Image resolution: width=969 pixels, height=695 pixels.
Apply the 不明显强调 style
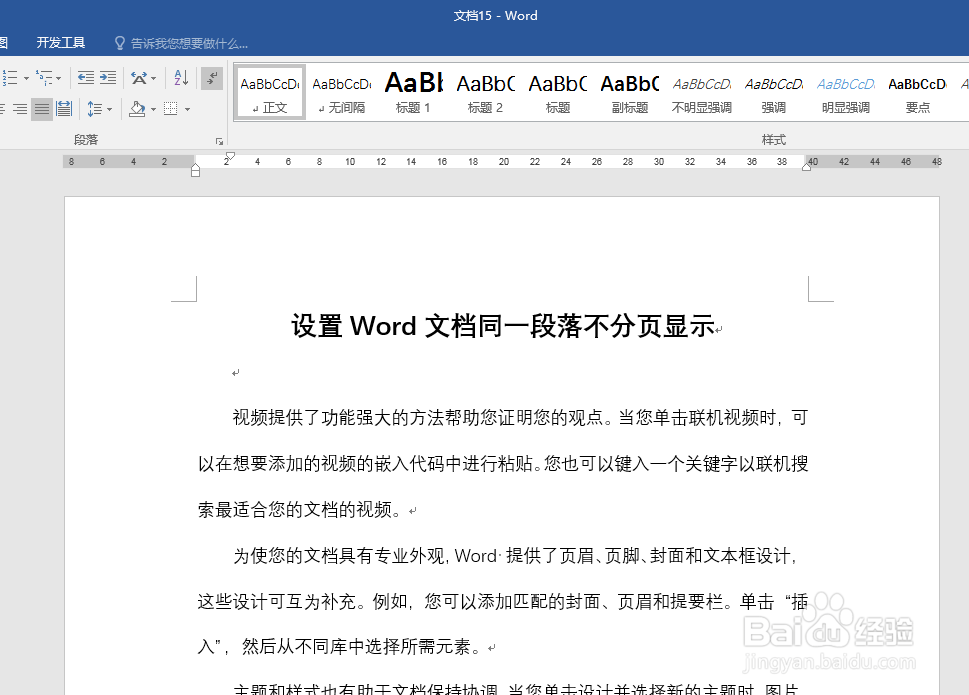click(x=702, y=93)
